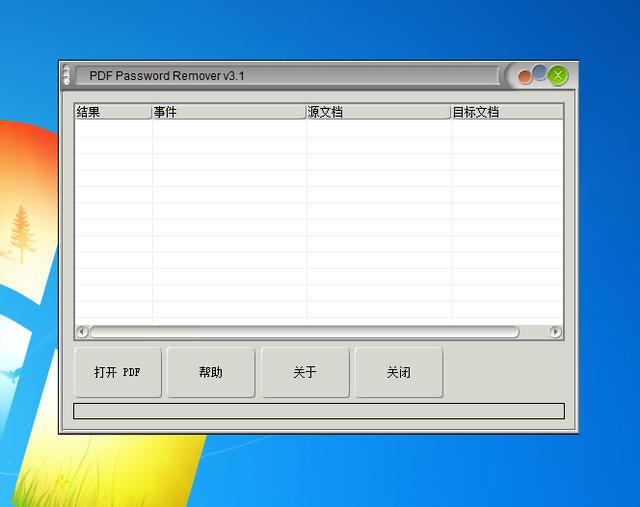Select the 目标文档 column header

(507, 112)
